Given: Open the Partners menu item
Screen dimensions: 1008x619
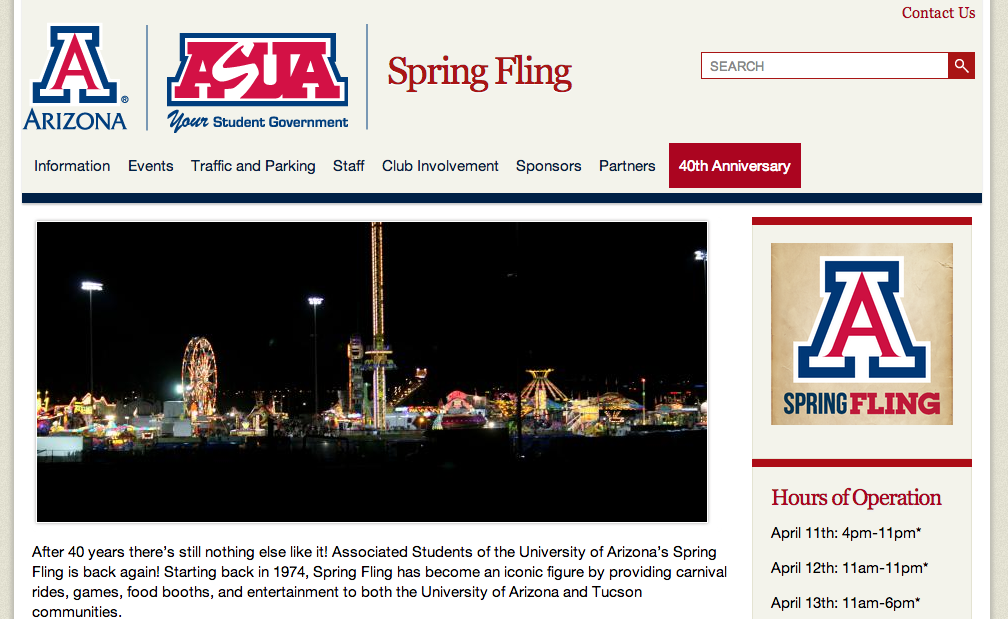Looking at the screenshot, I should (627, 166).
